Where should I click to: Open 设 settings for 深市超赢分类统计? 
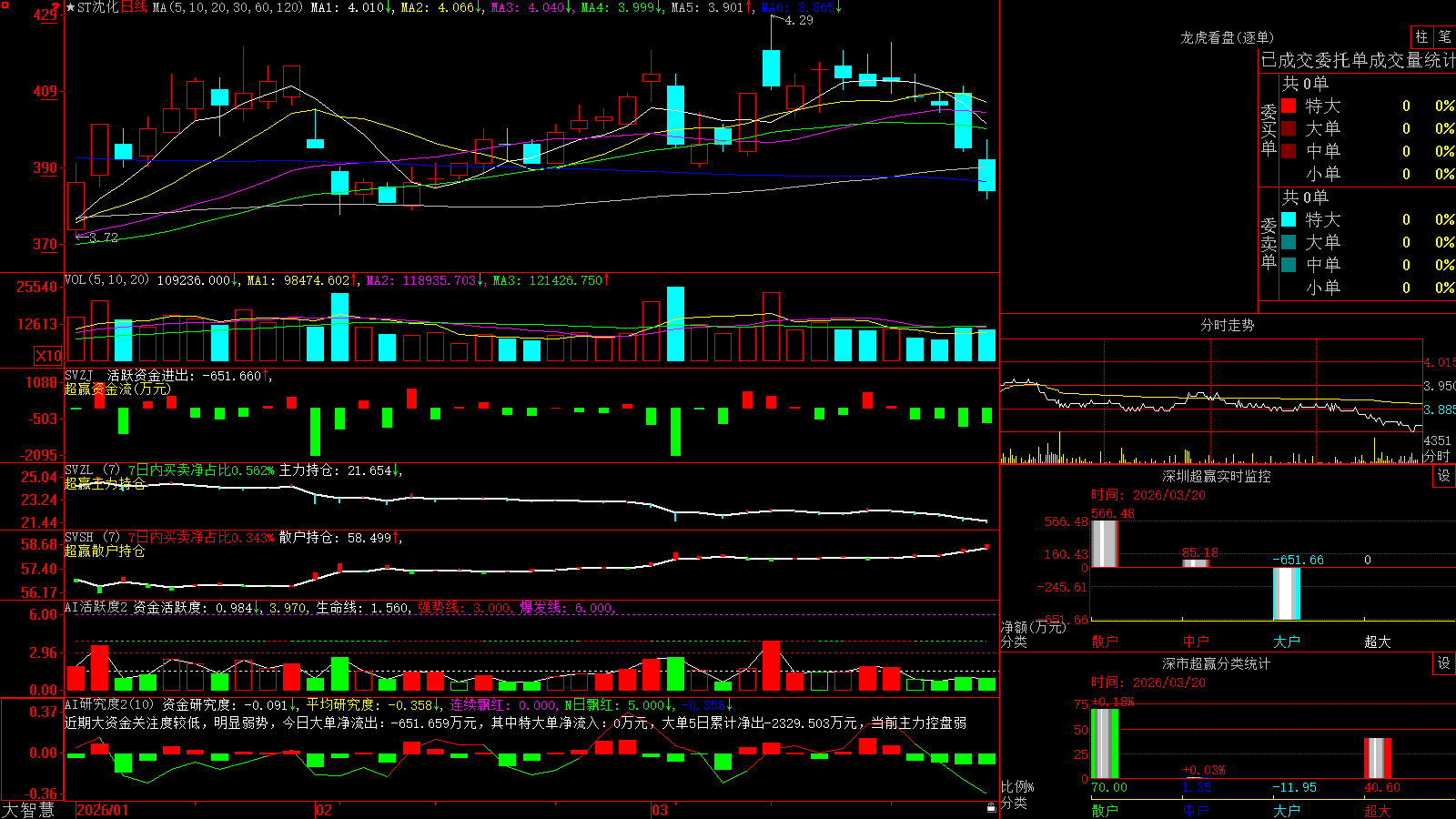point(1444,663)
